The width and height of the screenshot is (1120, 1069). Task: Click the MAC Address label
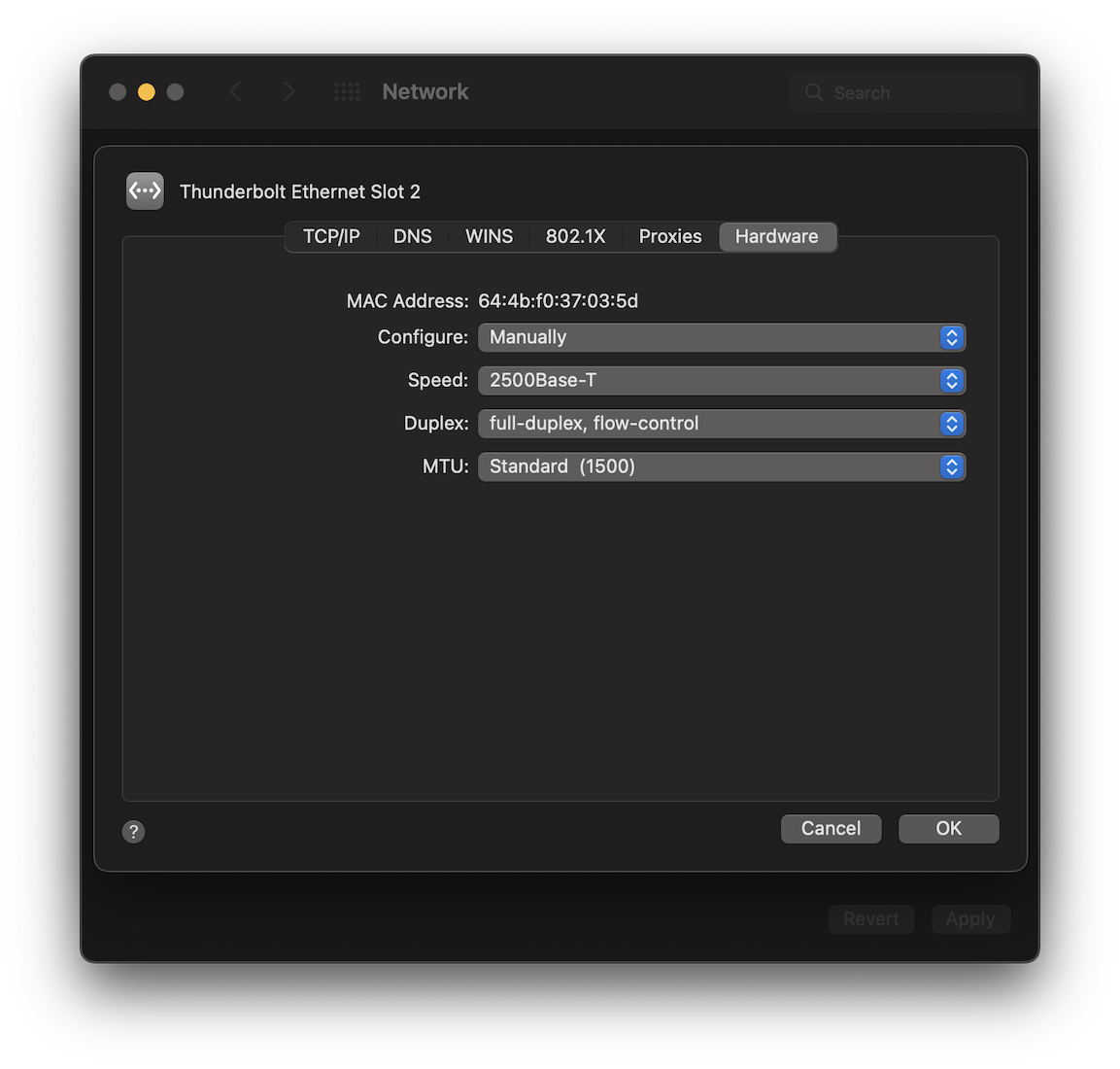[x=407, y=301]
